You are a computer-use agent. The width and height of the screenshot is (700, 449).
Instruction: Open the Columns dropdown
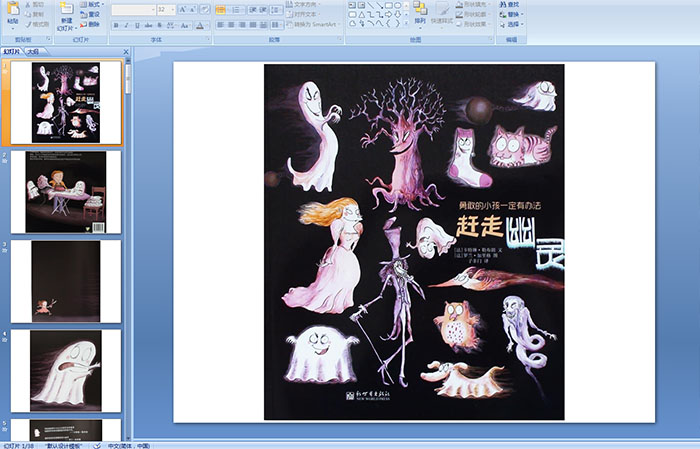tap(277, 25)
